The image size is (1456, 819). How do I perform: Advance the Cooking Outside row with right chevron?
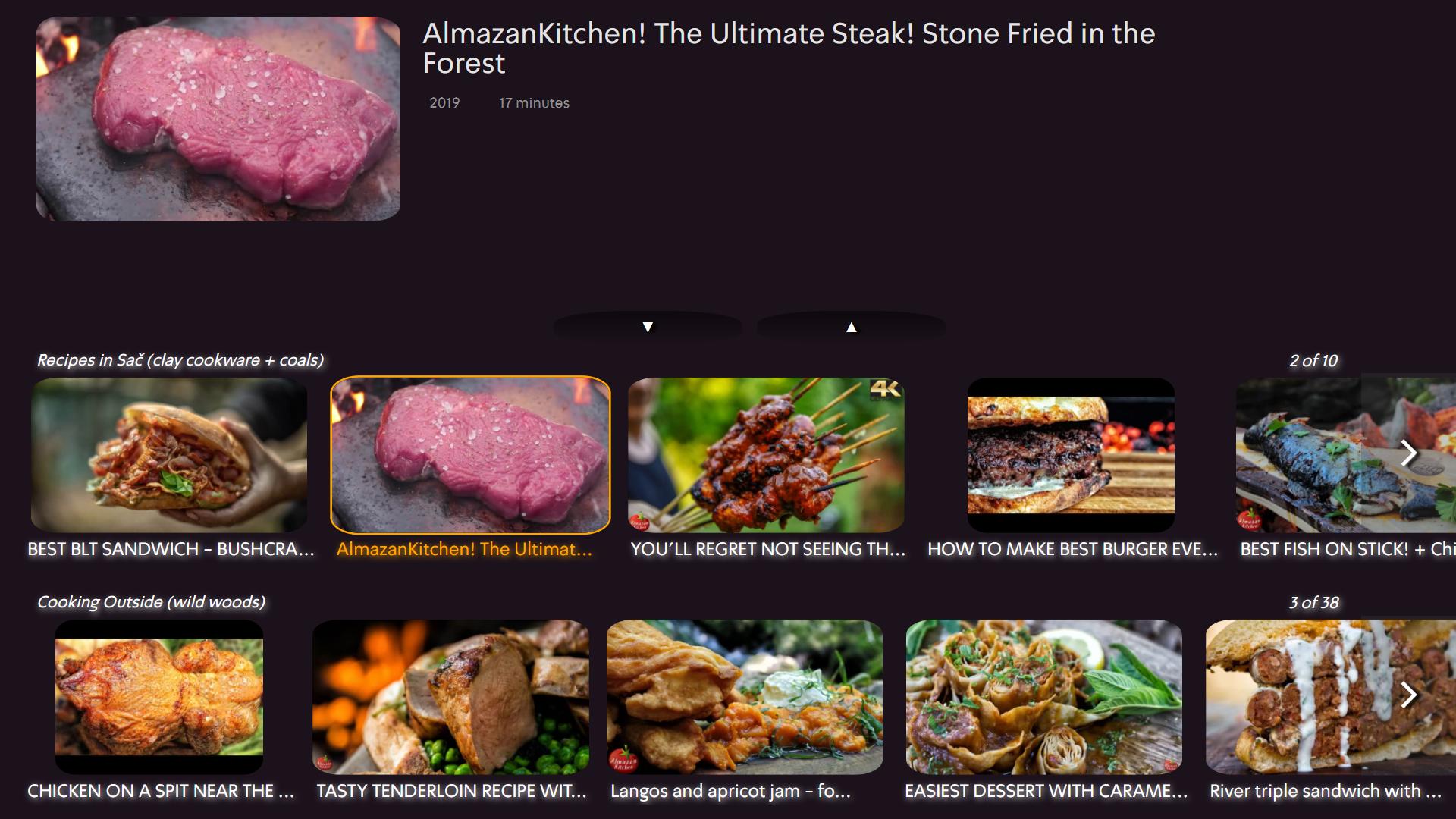[x=1408, y=695]
